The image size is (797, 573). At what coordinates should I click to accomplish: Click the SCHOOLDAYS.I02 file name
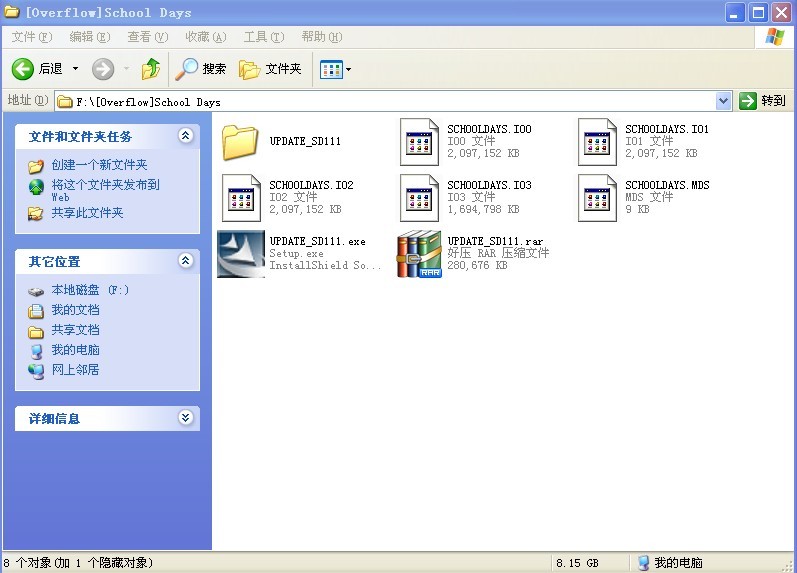311,185
